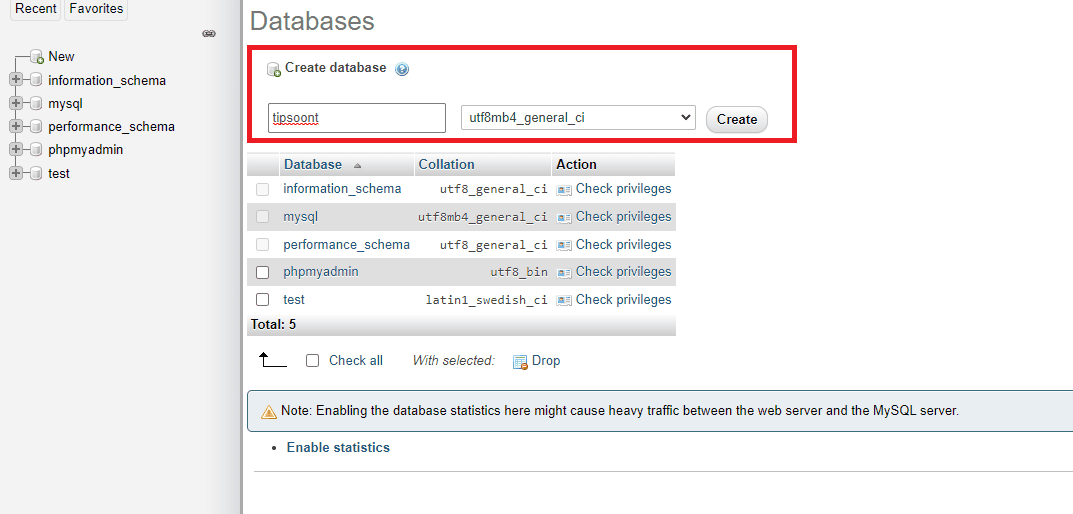The width and height of the screenshot is (1073, 514).
Task: Click the Create button
Action: pos(736,119)
